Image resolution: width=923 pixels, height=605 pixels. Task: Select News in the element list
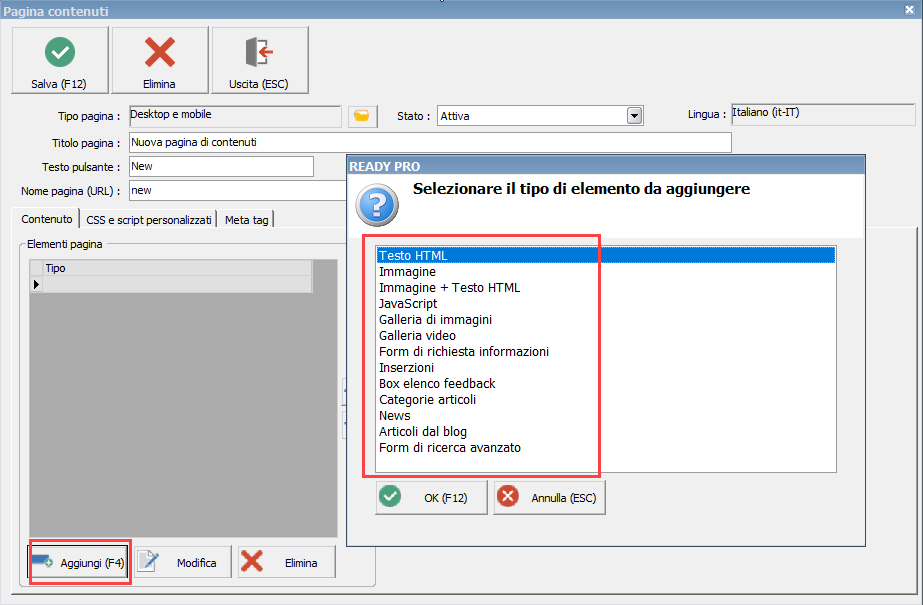606,415
